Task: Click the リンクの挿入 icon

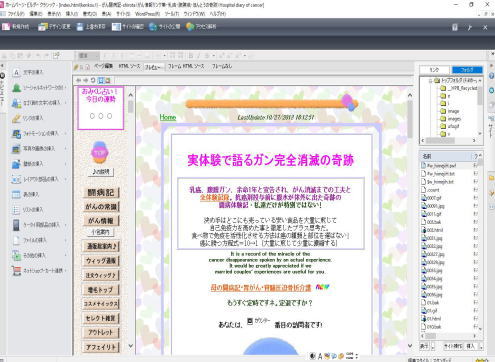Action: click(x=16, y=118)
